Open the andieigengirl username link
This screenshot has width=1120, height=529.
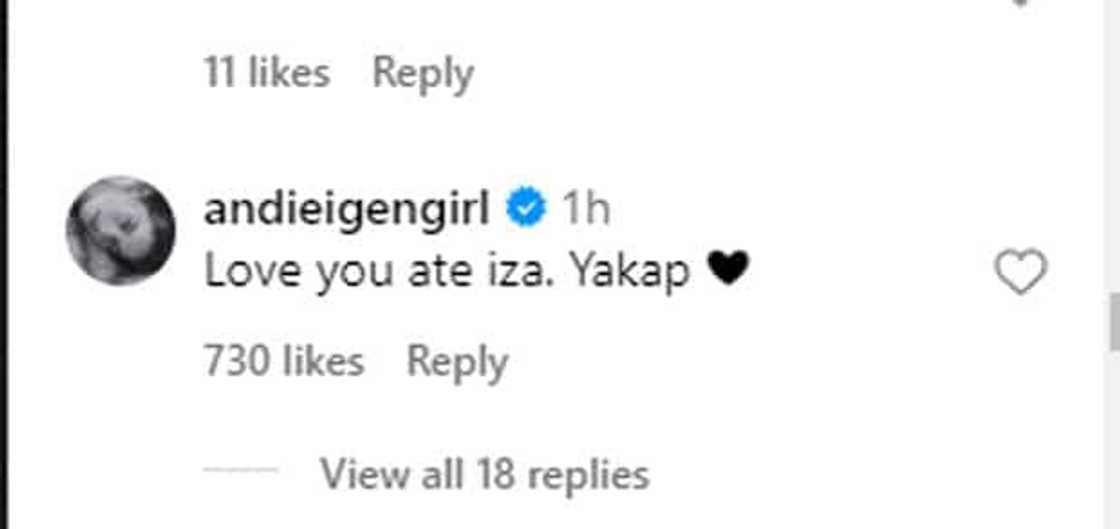coord(346,210)
